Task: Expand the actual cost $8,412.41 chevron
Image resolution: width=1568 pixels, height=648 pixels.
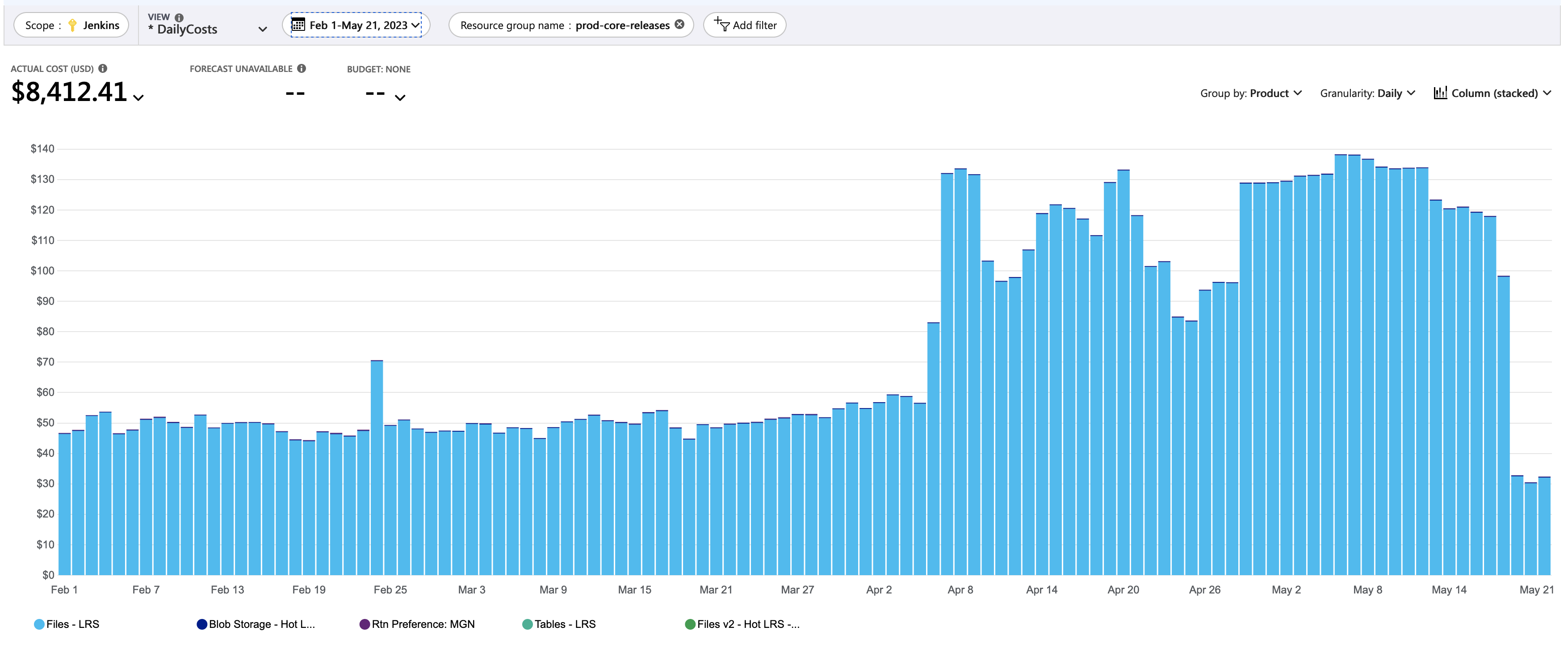Action: [139, 97]
